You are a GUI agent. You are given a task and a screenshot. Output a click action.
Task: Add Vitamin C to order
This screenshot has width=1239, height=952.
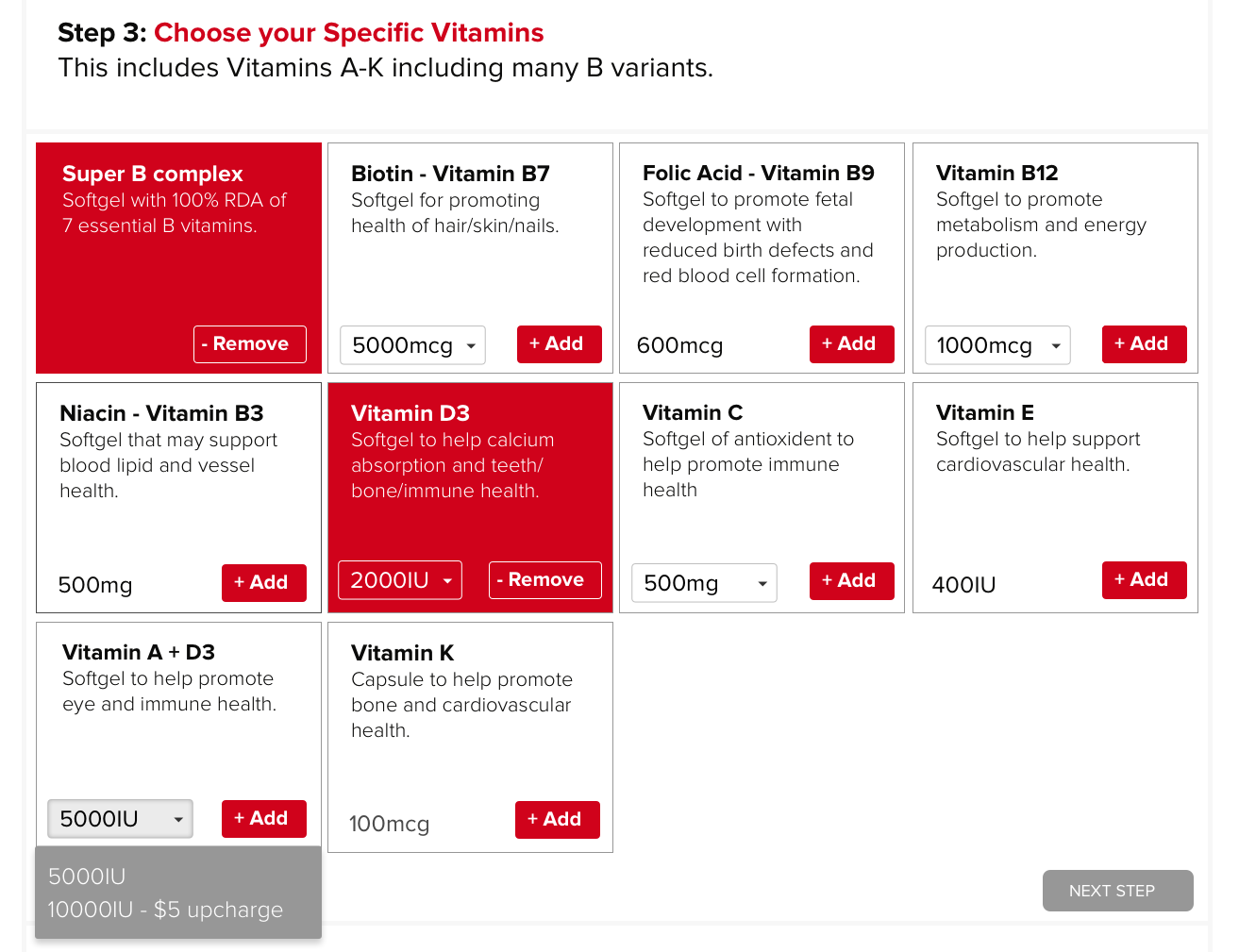(x=851, y=581)
